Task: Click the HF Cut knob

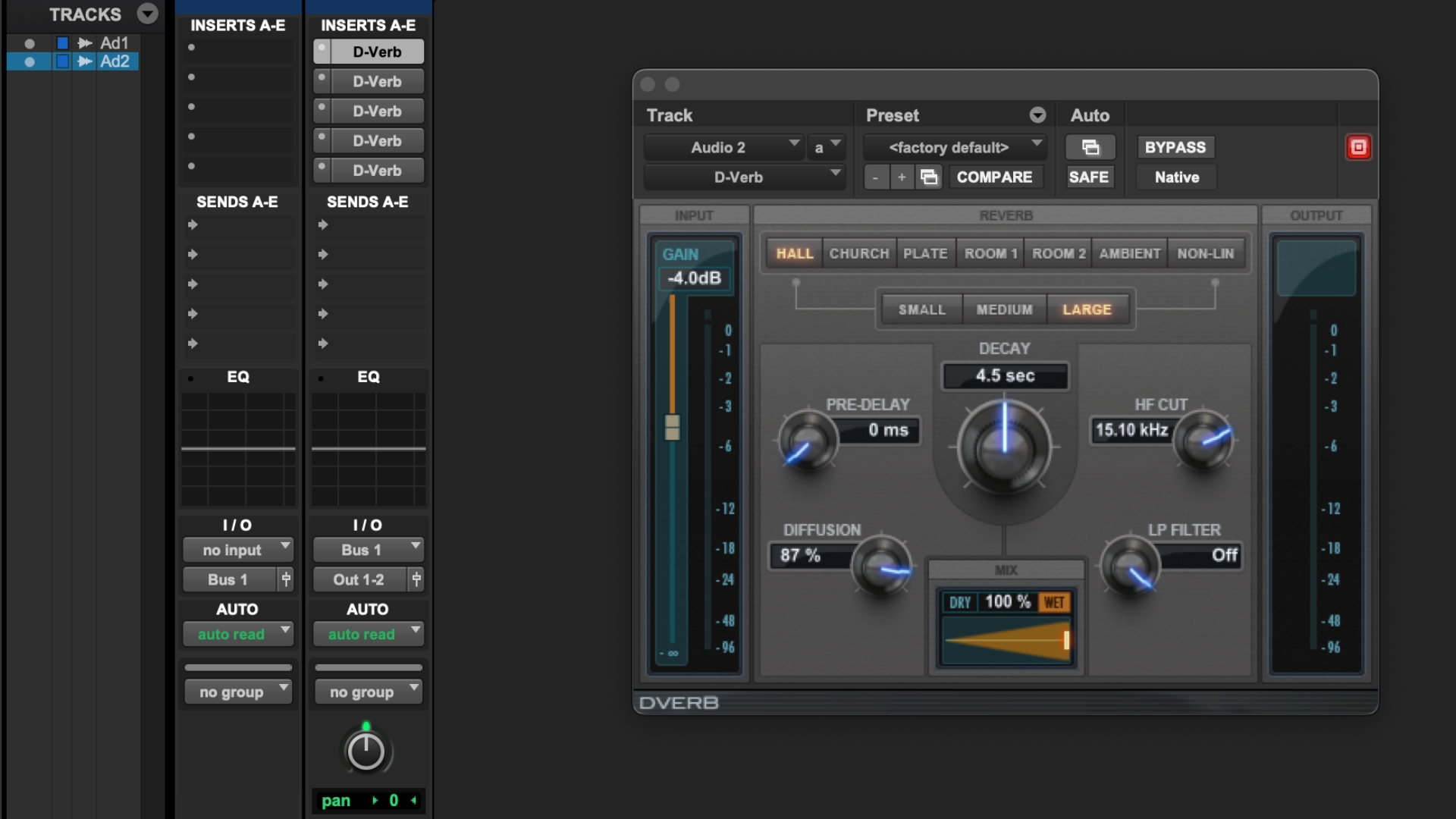Action: tap(1203, 440)
